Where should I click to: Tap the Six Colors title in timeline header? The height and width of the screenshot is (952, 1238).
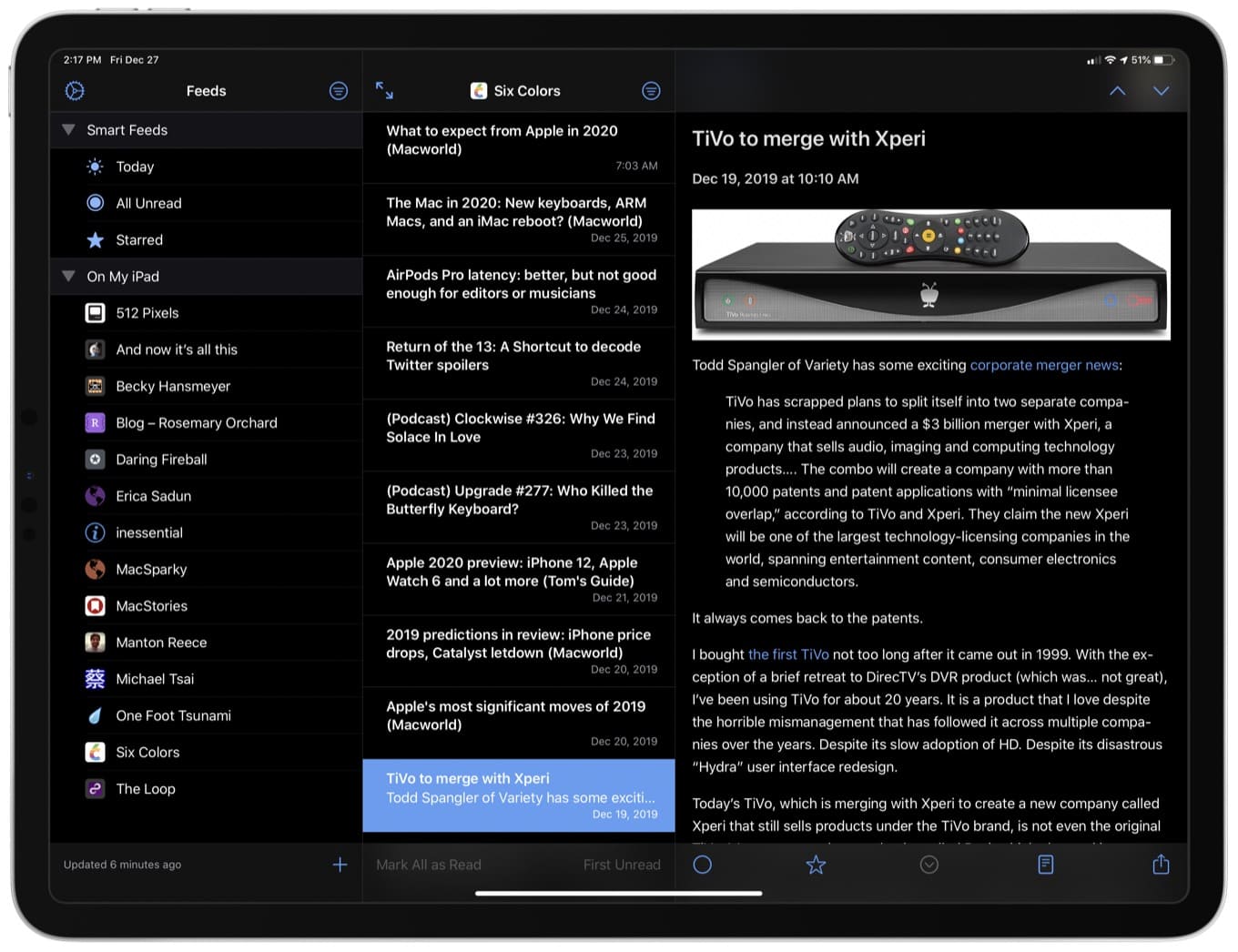click(x=516, y=91)
